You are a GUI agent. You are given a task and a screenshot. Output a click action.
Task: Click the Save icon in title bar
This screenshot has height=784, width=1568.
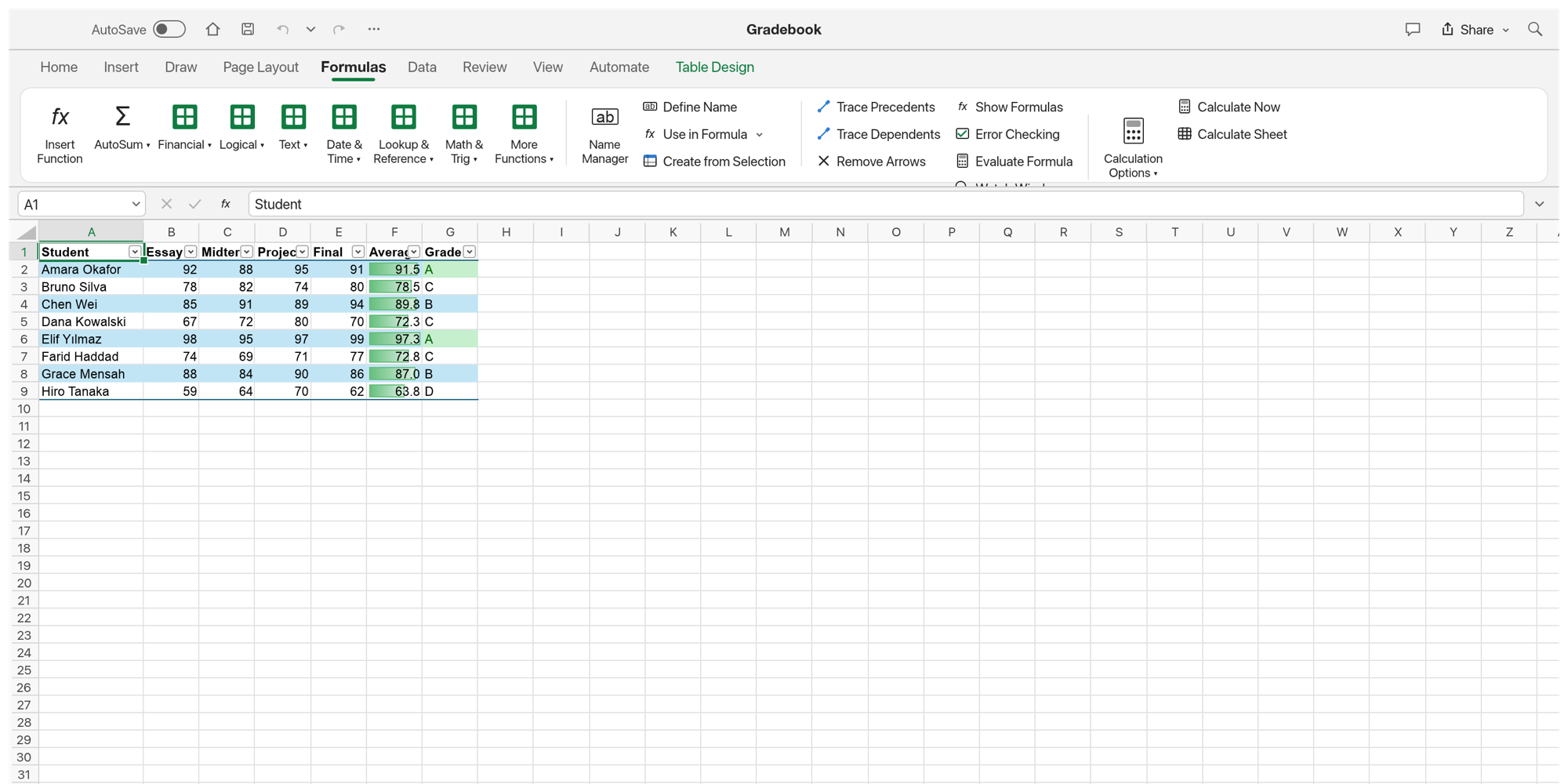(248, 29)
